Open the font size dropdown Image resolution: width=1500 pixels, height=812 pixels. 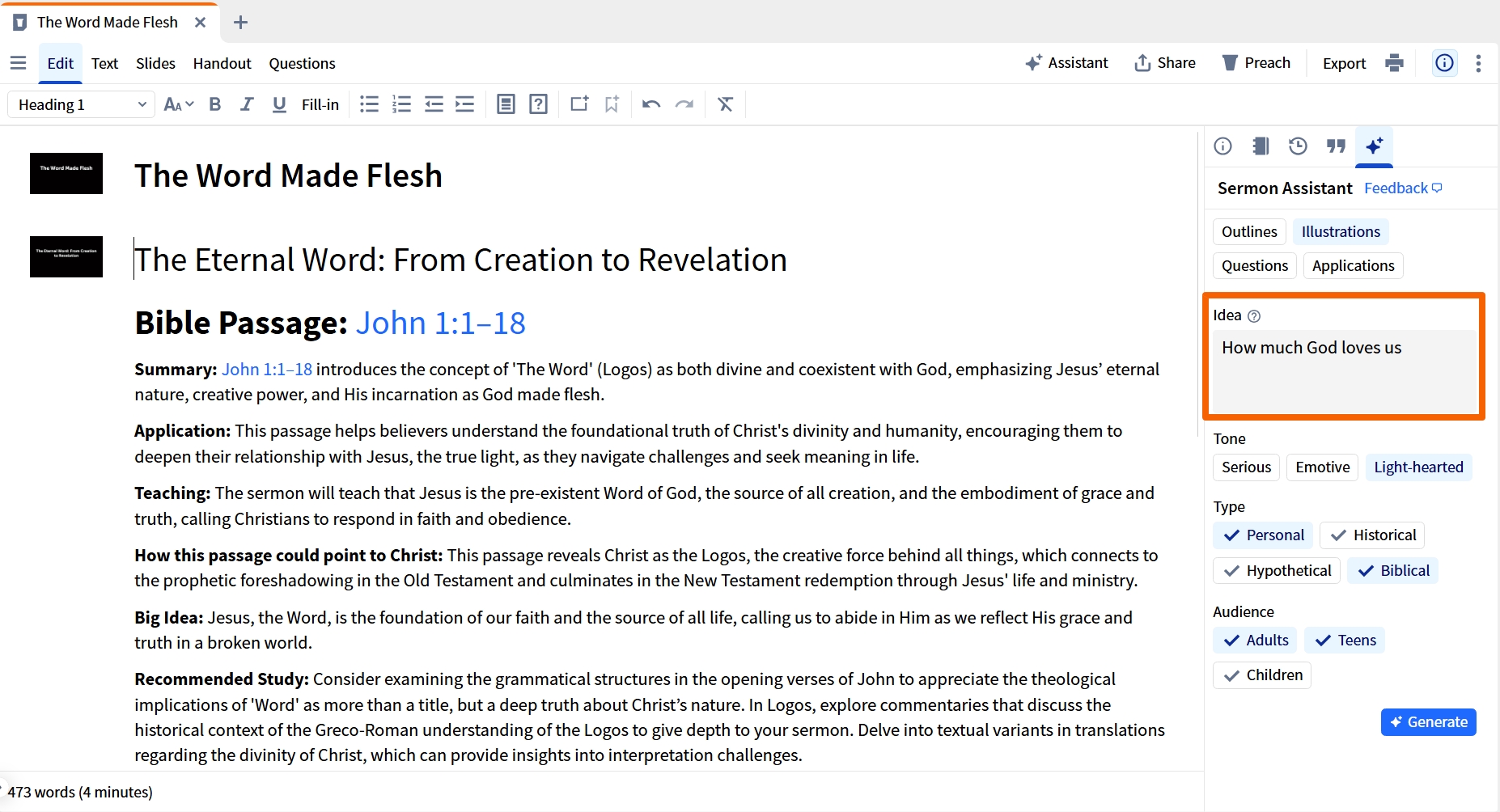click(179, 104)
